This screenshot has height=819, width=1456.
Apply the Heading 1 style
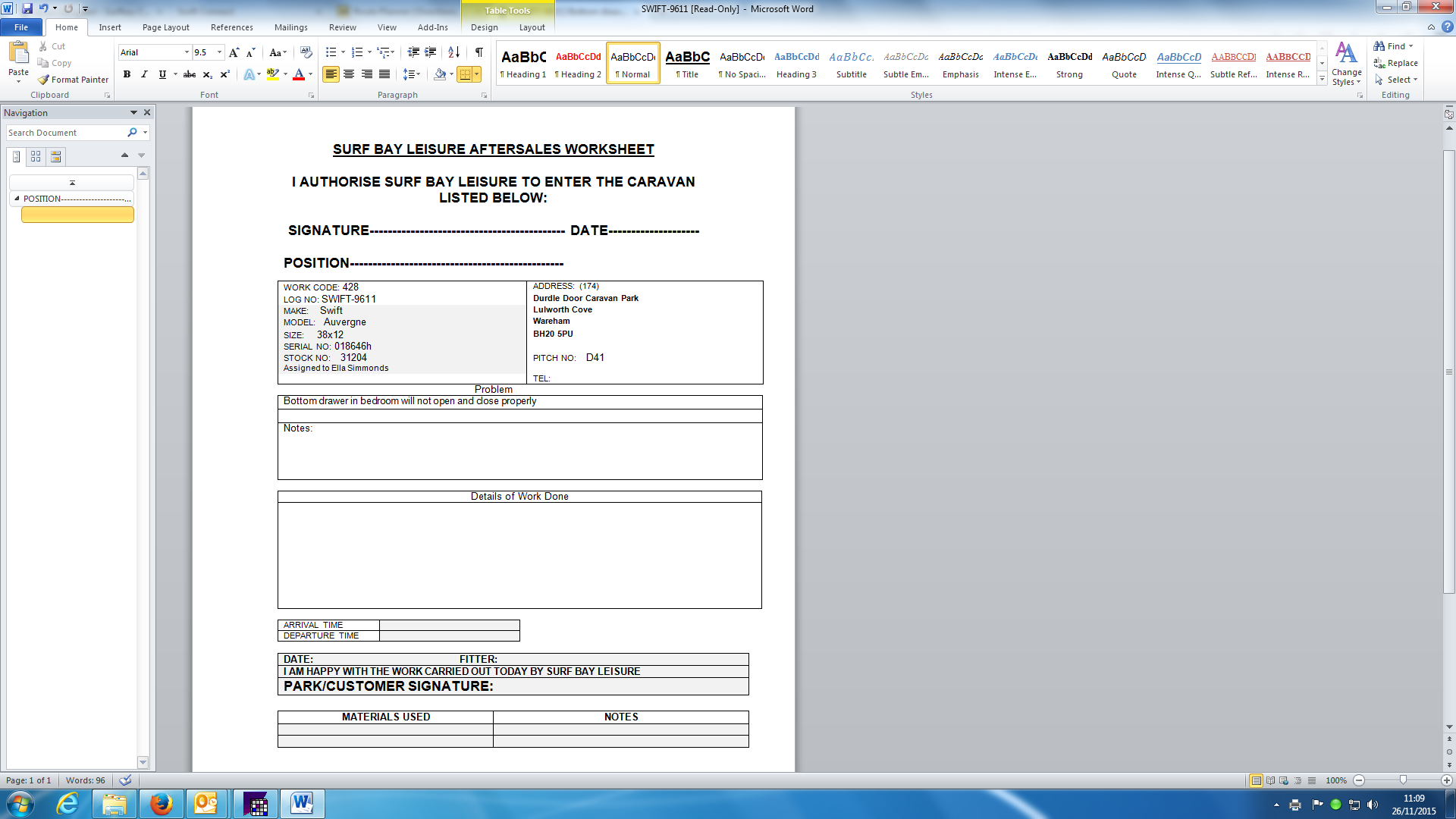[x=523, y=63]
